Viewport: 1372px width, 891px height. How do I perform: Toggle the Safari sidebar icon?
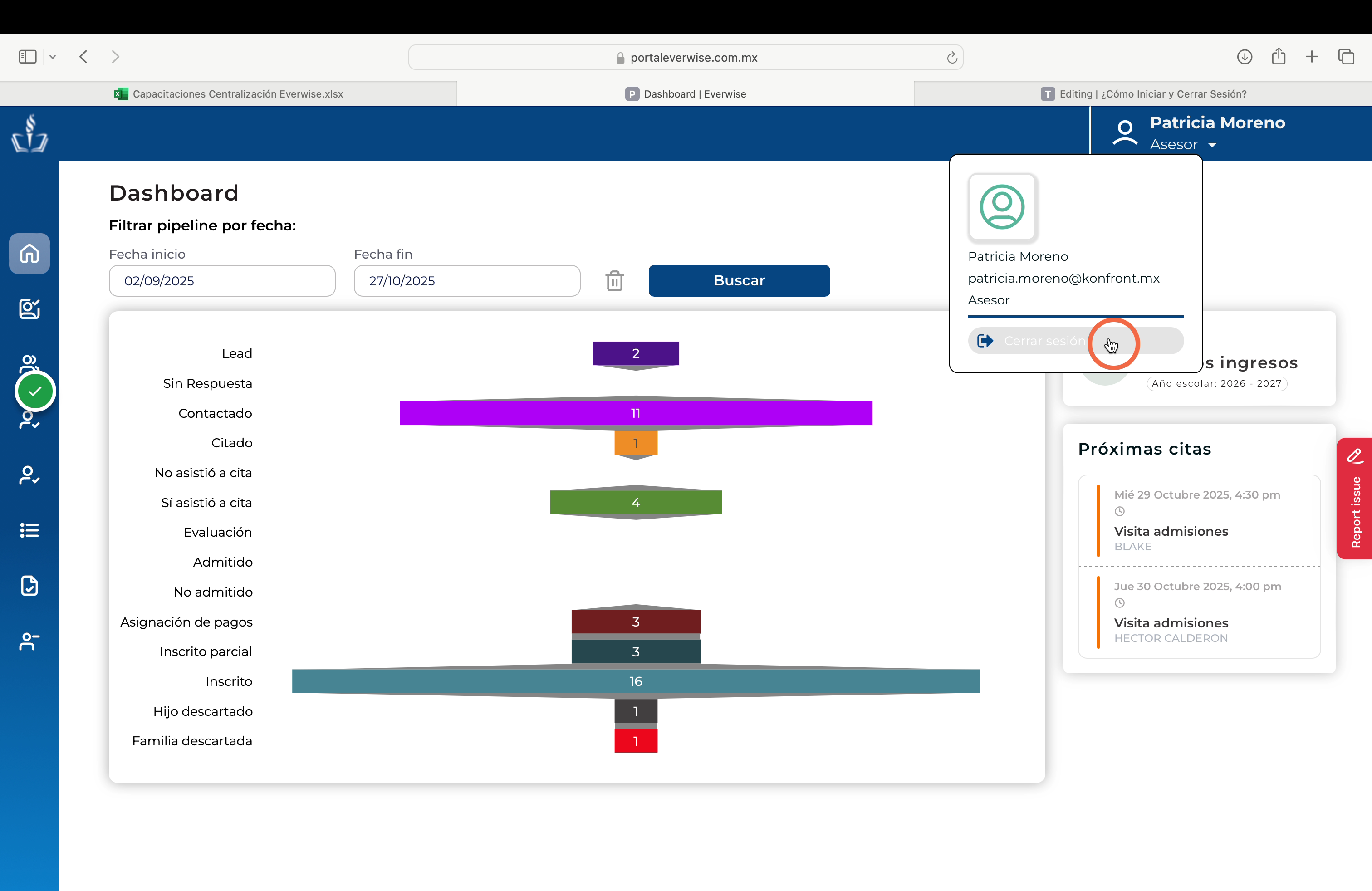[28, 56]
